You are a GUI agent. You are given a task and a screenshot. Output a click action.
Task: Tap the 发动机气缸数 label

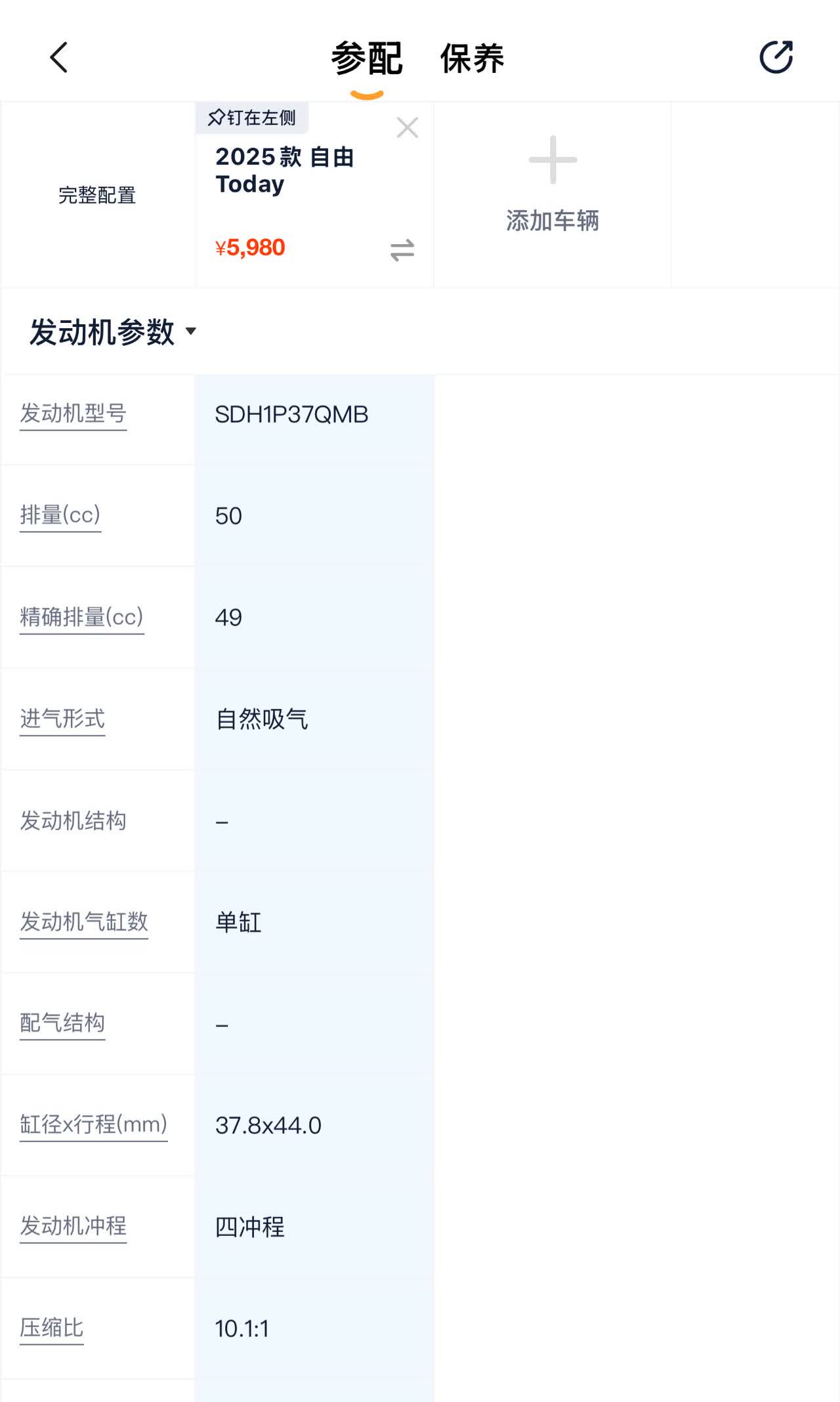pyautogui.click(x=83, y=922)
